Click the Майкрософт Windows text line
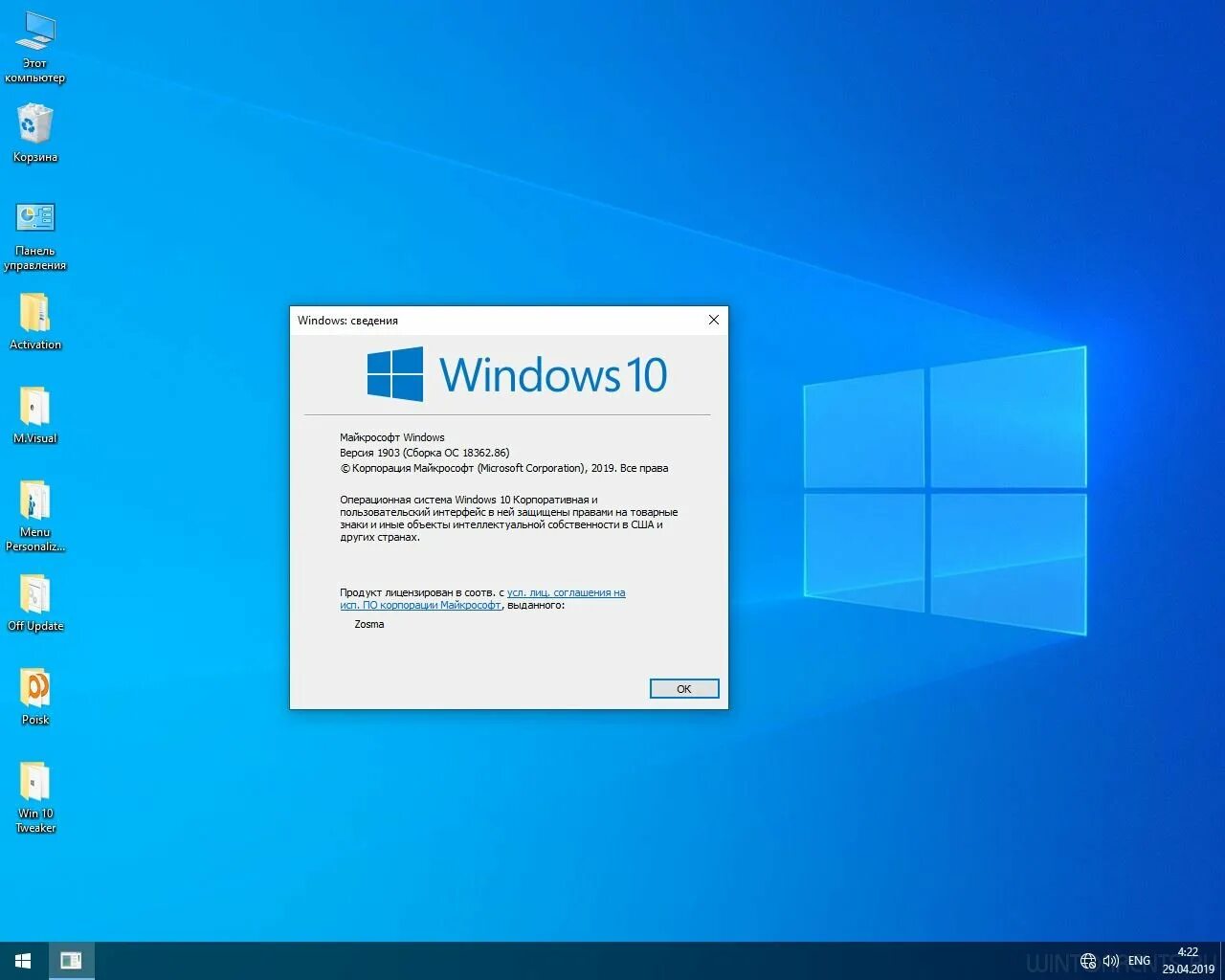Viewport: 1225px width, 980px height. (392, 437)
